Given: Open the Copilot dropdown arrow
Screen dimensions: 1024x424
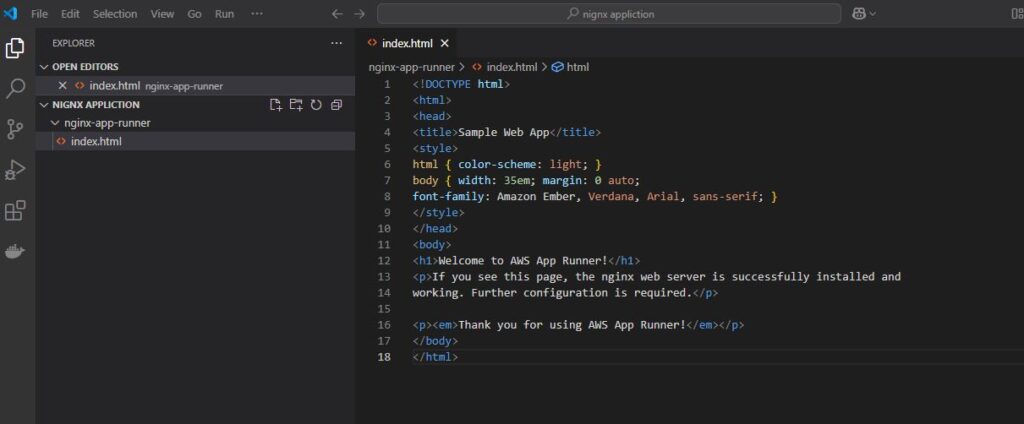Looking at the screenshot, I should [872, 14].
